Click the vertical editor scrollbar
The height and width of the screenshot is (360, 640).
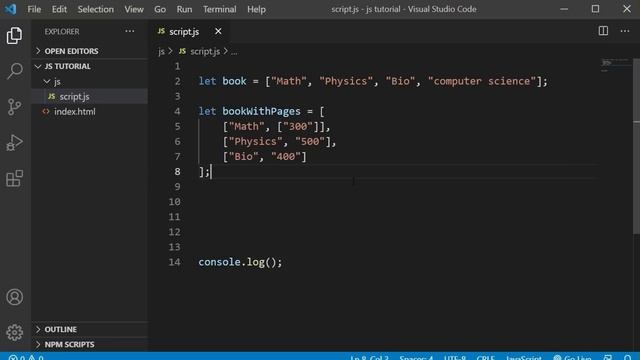coord(636,147)
